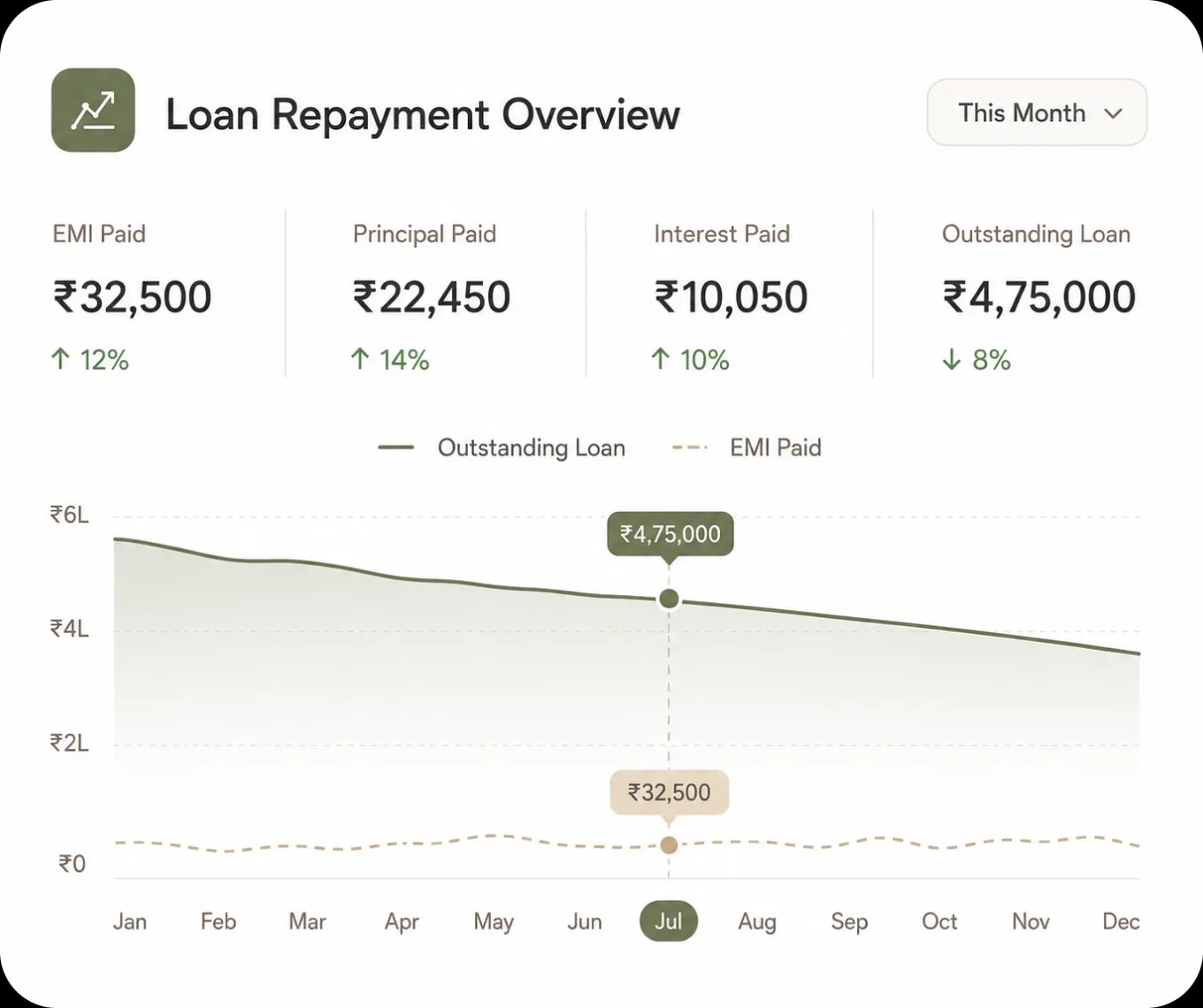
Task: Click the up arrow next to 12%
Action: click(x=60, y=359)
